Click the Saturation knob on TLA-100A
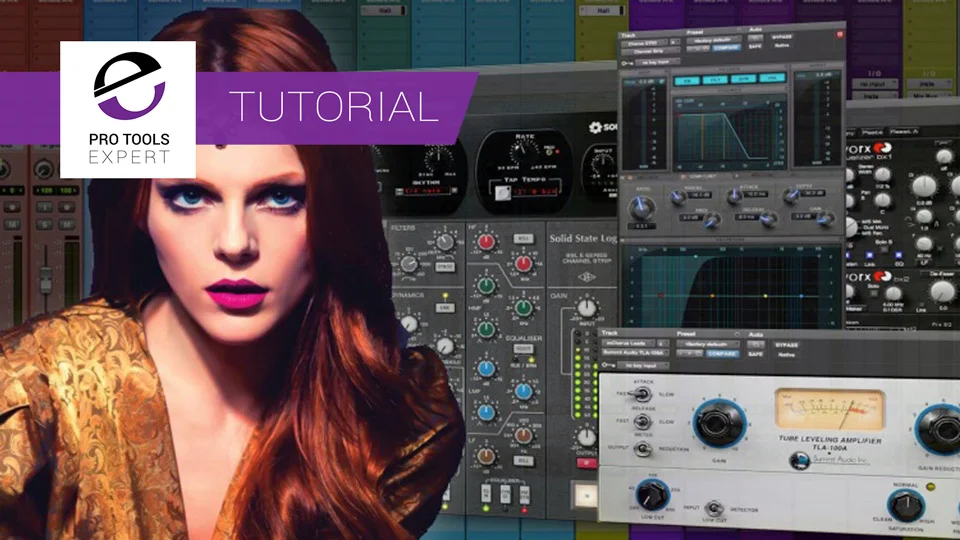 pyautogui.click(x=906, y=504)
